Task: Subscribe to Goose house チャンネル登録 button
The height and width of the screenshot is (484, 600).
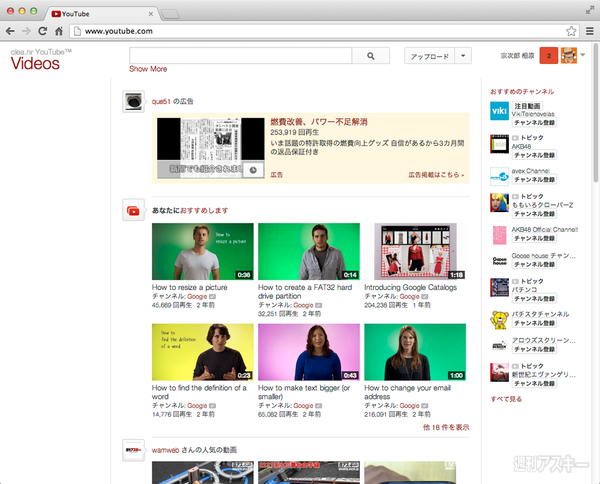Action: click(534, 264)
